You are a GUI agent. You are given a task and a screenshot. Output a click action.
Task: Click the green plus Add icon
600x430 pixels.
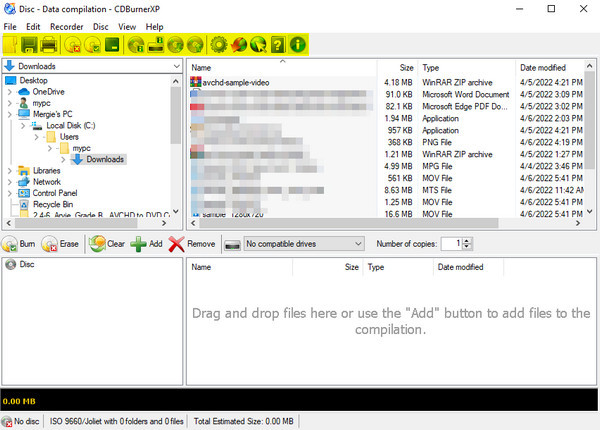(x=138, y=244)
